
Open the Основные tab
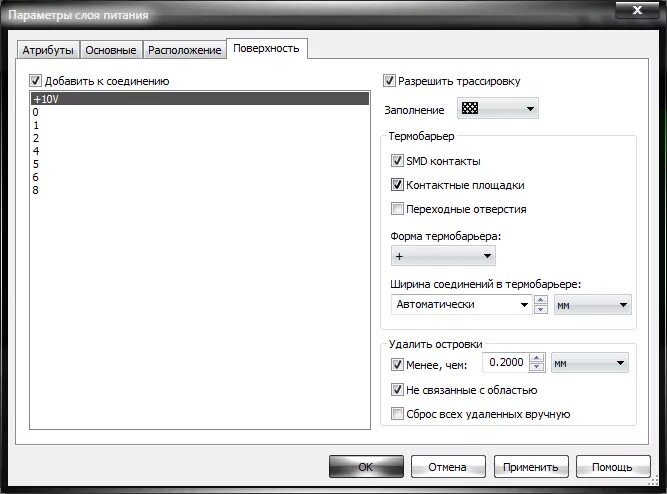(111, 50)
